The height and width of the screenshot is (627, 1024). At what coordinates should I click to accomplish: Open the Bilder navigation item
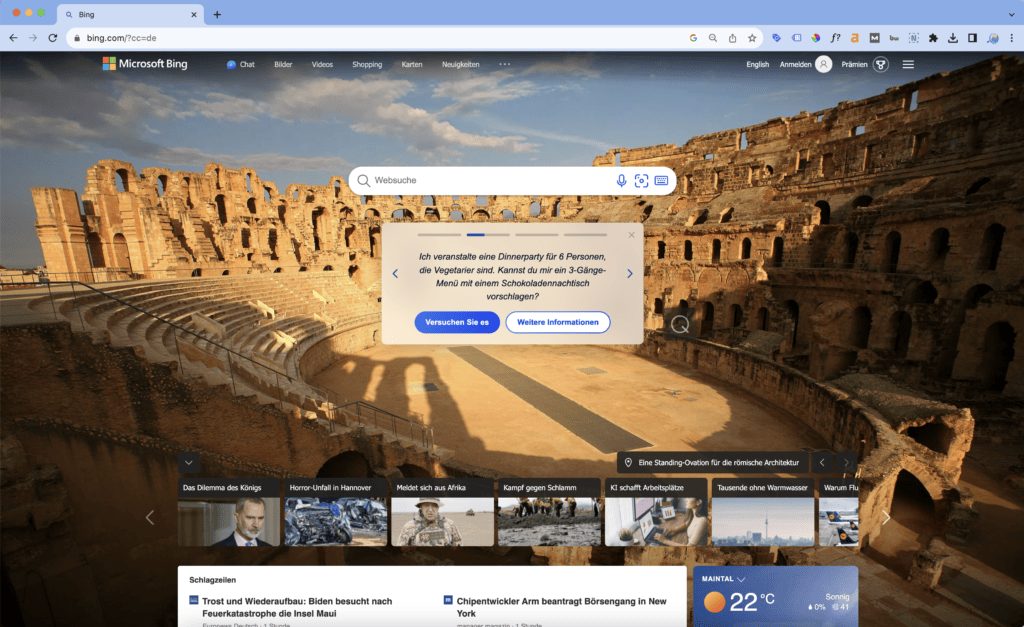(x=283, y=64)
